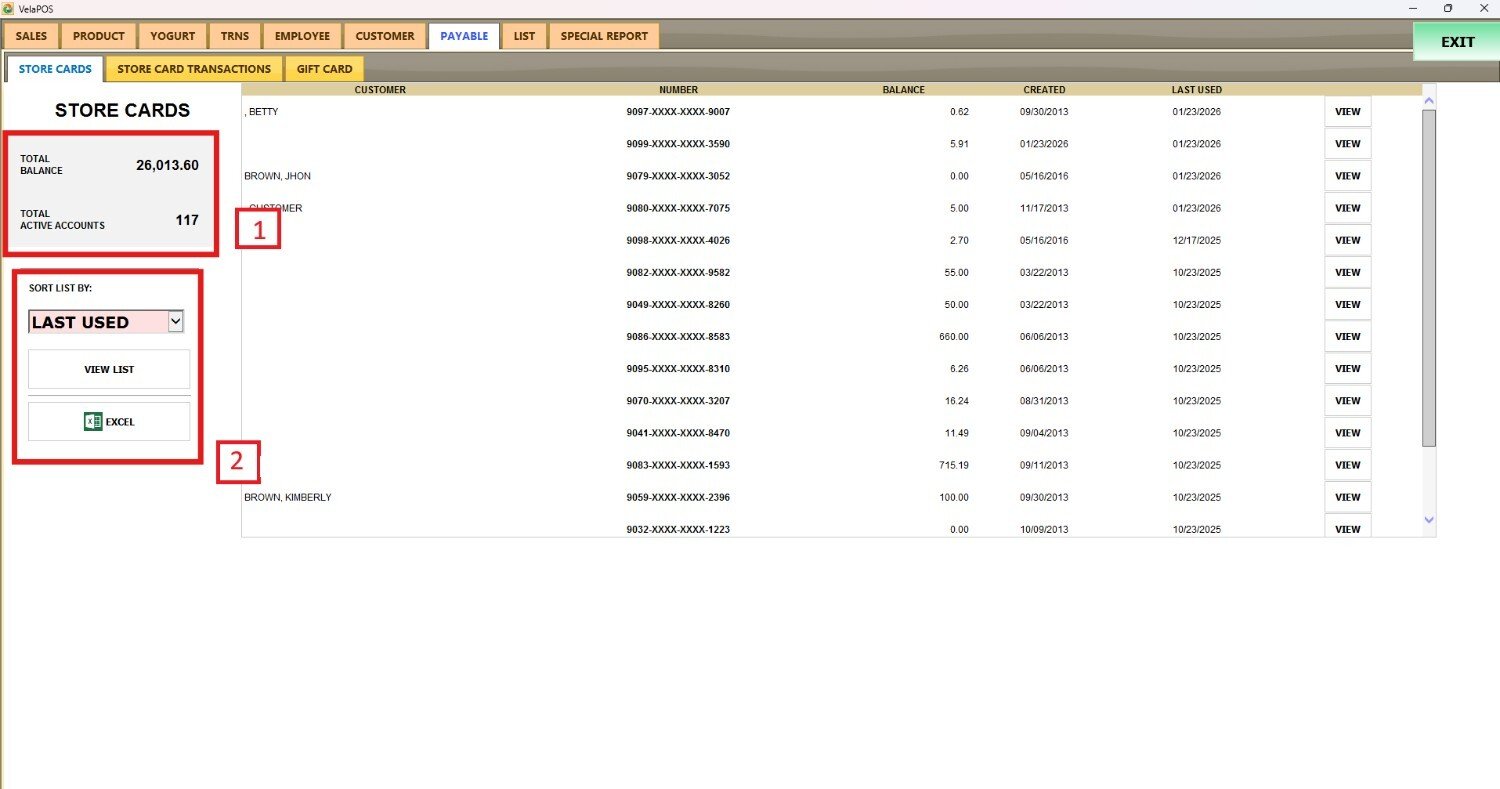Click the BALANCE column header
Image resolution: width=1500 pixels, height=789 pixels.
(x=903, y=90)
